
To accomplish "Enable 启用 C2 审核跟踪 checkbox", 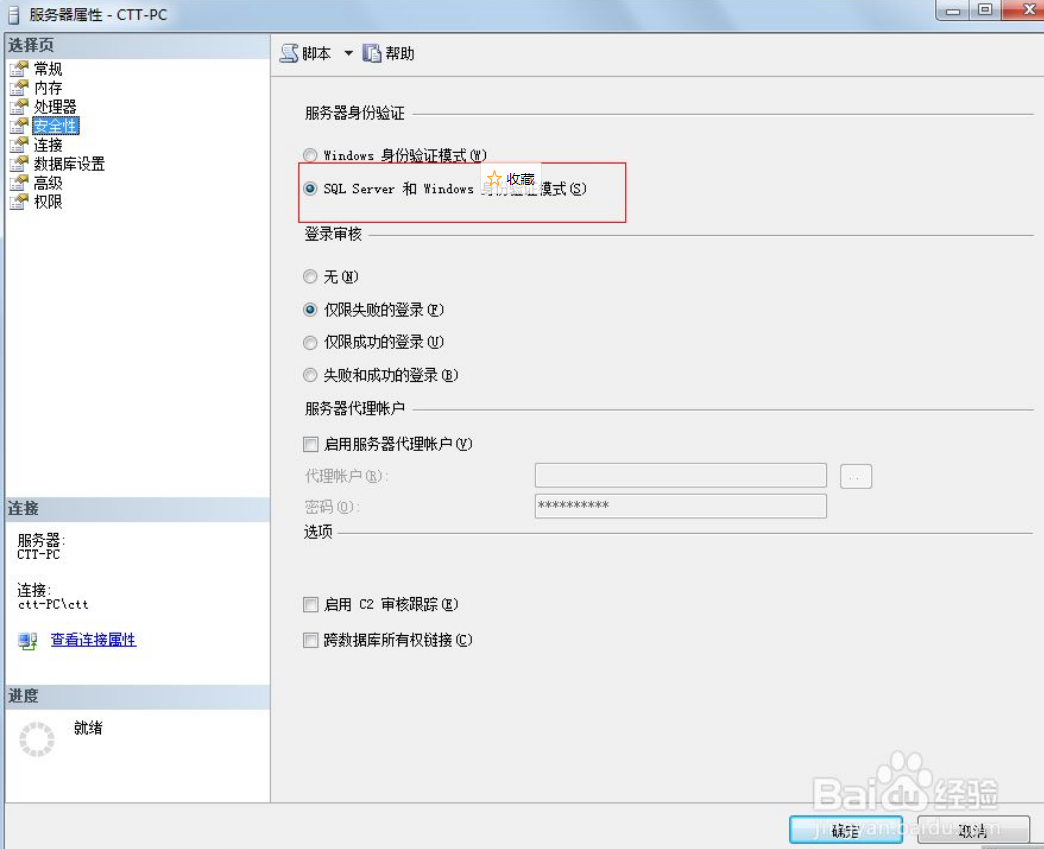I will 310,605.
